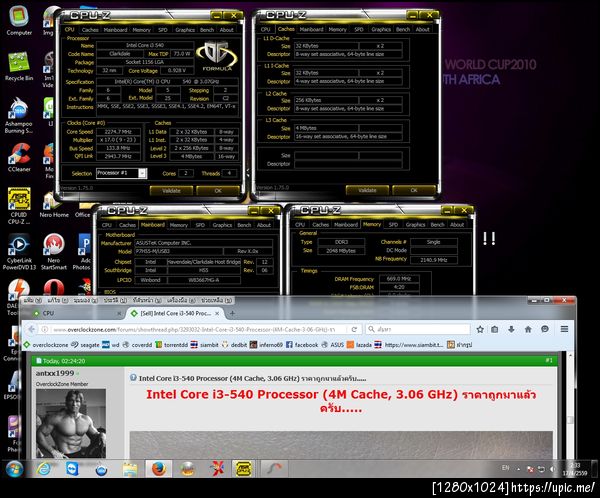This screenshot has height=498, width=600.
Task: Open a new Firefox tab with plus
Action: click(232, 313)
